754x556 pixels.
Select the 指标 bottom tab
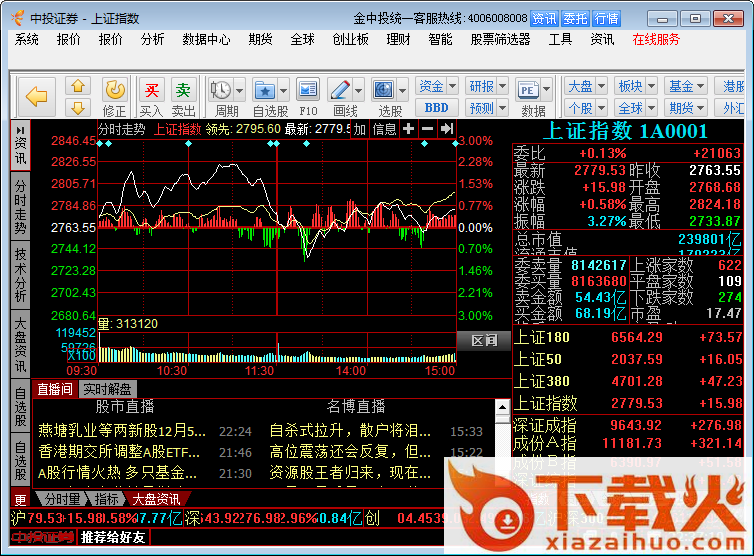[106, 499]
